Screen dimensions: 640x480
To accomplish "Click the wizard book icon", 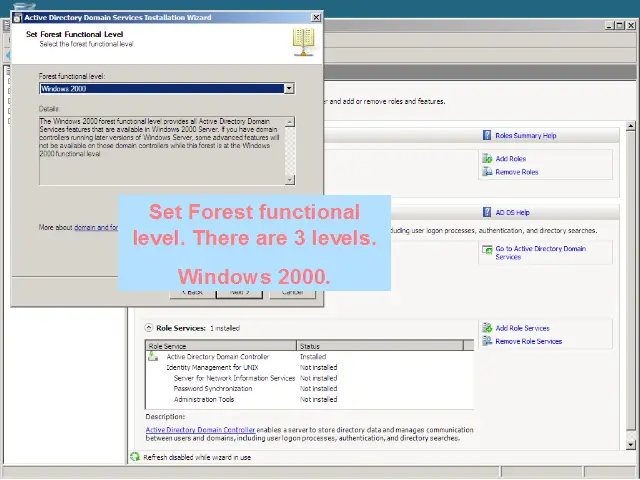I will point(303,42).
